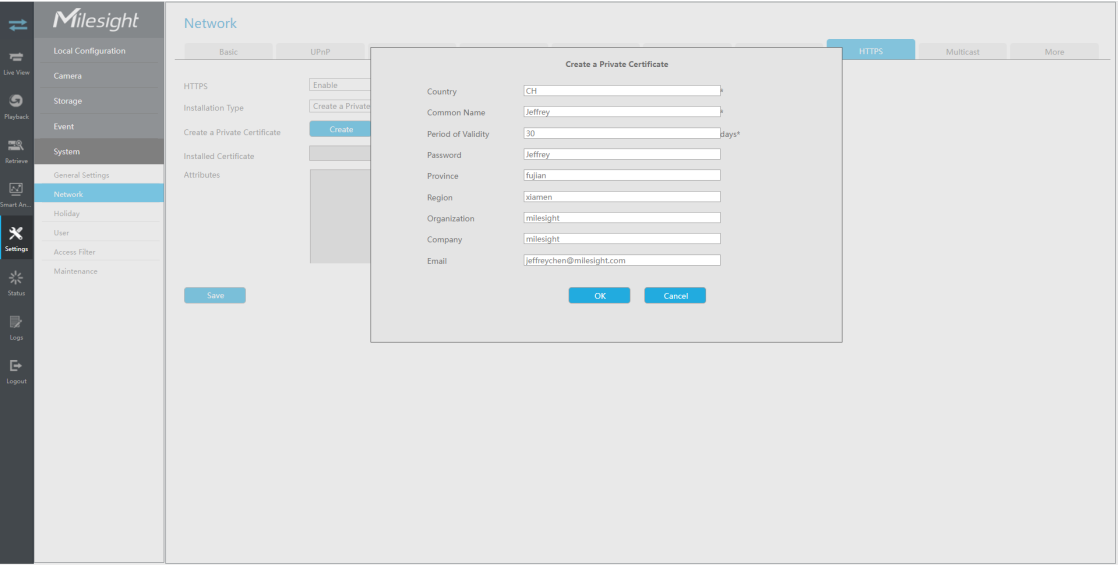The width and height of the screenshot is (1118, 565).
Task: Switch to the Multicast tab
Action: coord(963,51)
